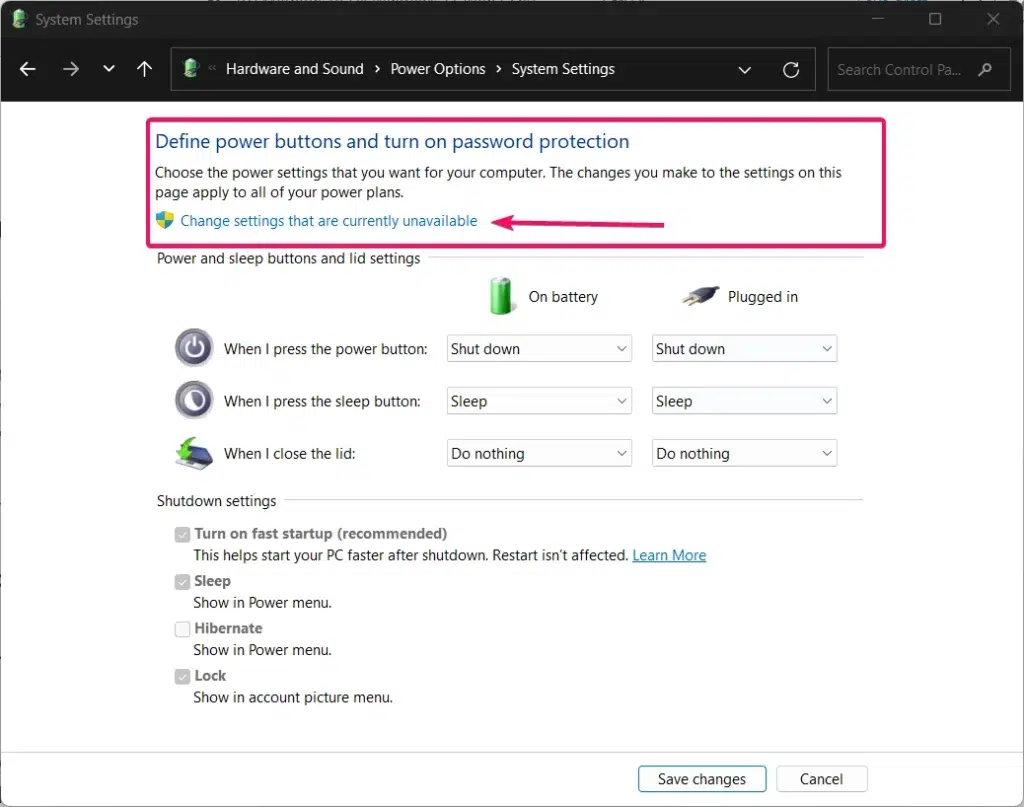This screenshot has width=1024, height=807.
Task: Click "Plugged in" column label
Action: pos(763,296)
